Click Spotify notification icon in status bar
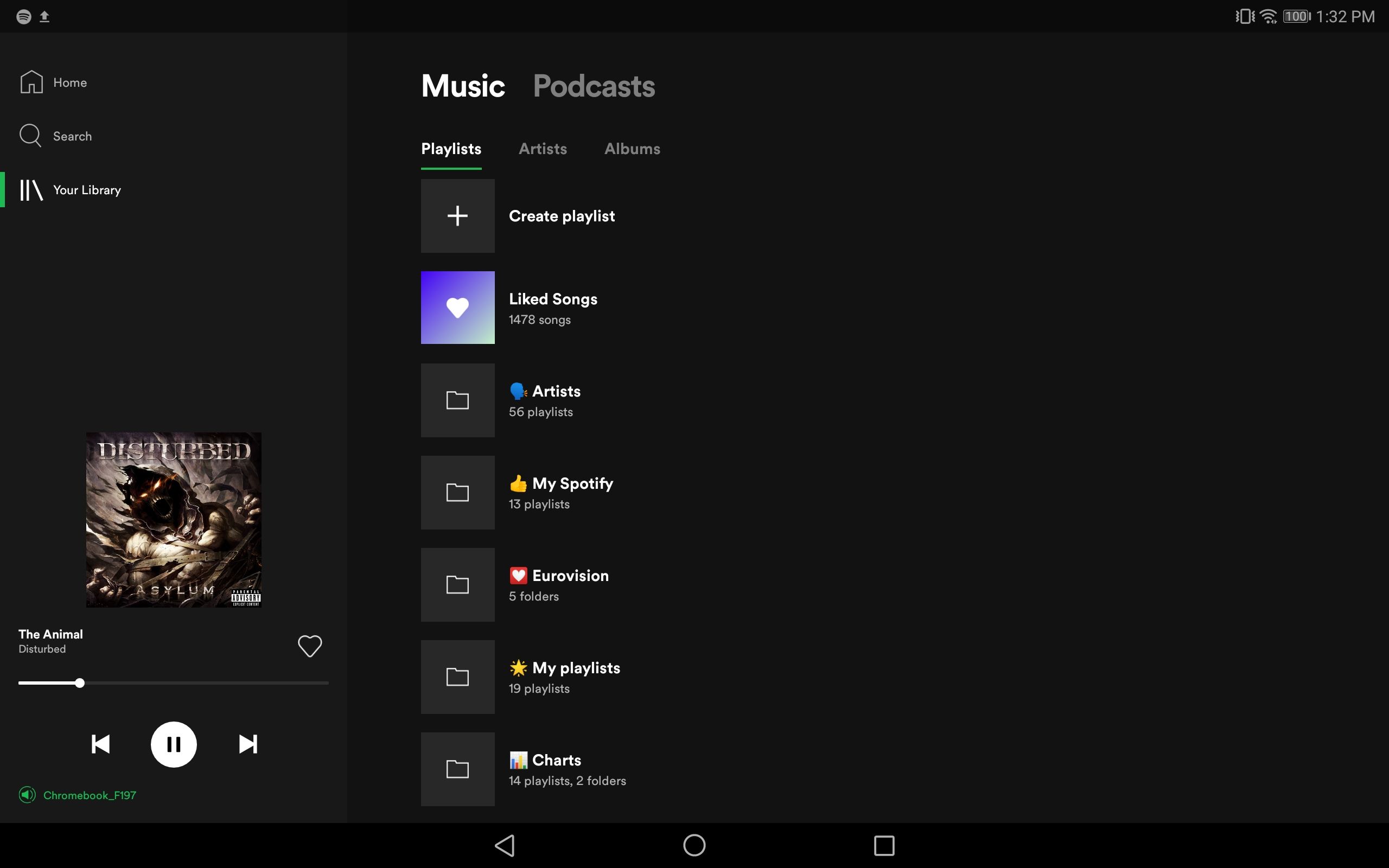Screen dimensions: 1389x868 23,16
